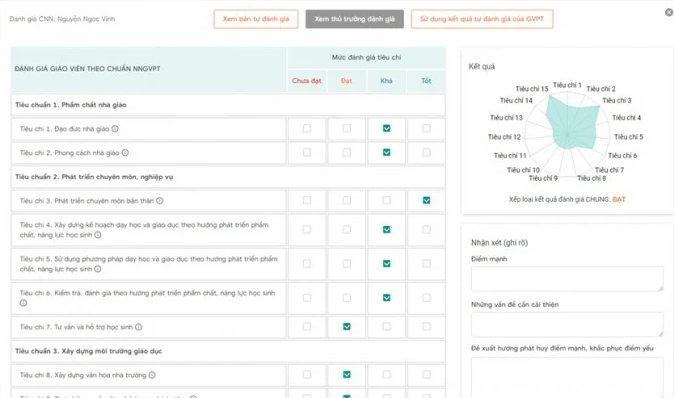The image size is (674, 398).
Task: Click Xem bản tự đánh giá button
Action: 256,19
